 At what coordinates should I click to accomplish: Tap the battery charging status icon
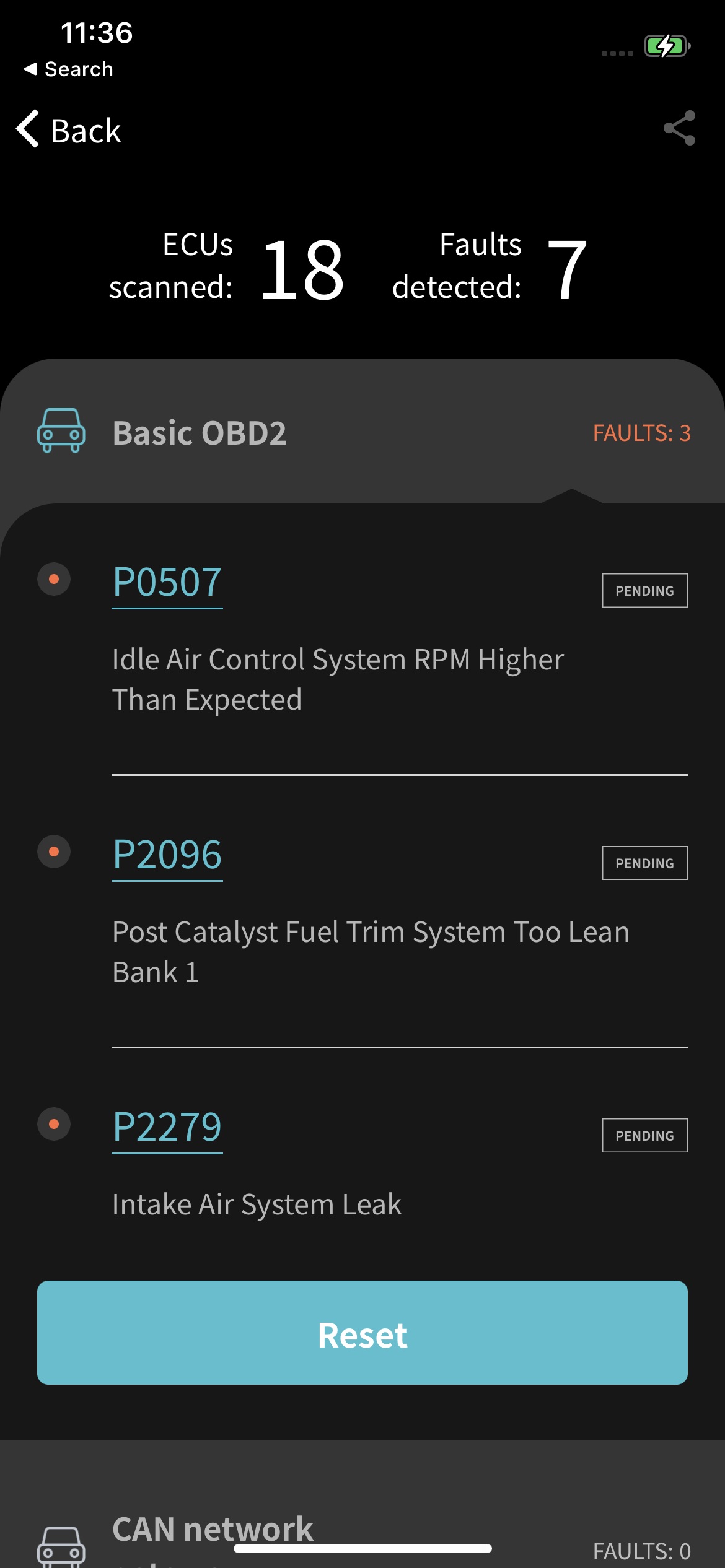click(667, 46)
